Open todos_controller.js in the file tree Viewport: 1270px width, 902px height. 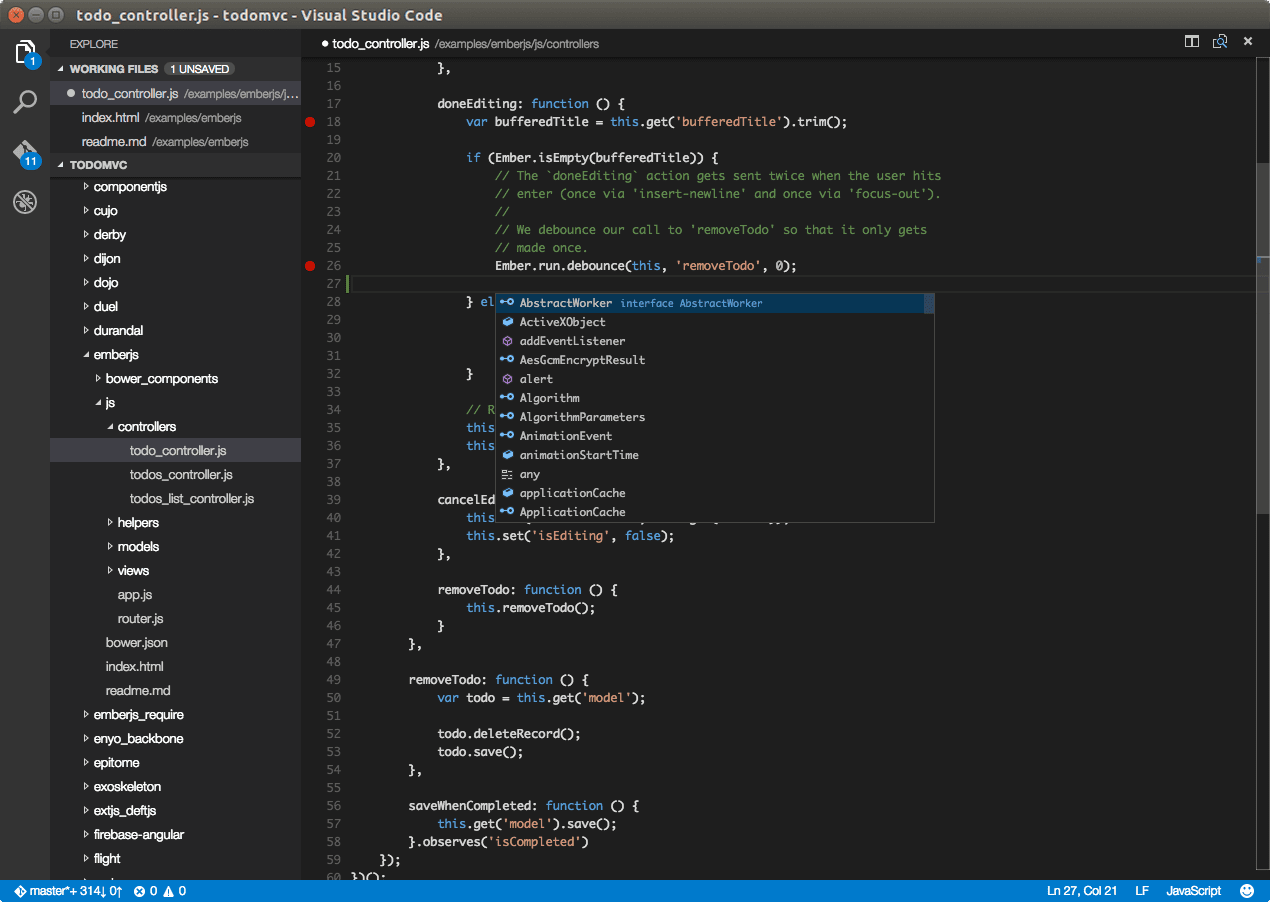181,475
